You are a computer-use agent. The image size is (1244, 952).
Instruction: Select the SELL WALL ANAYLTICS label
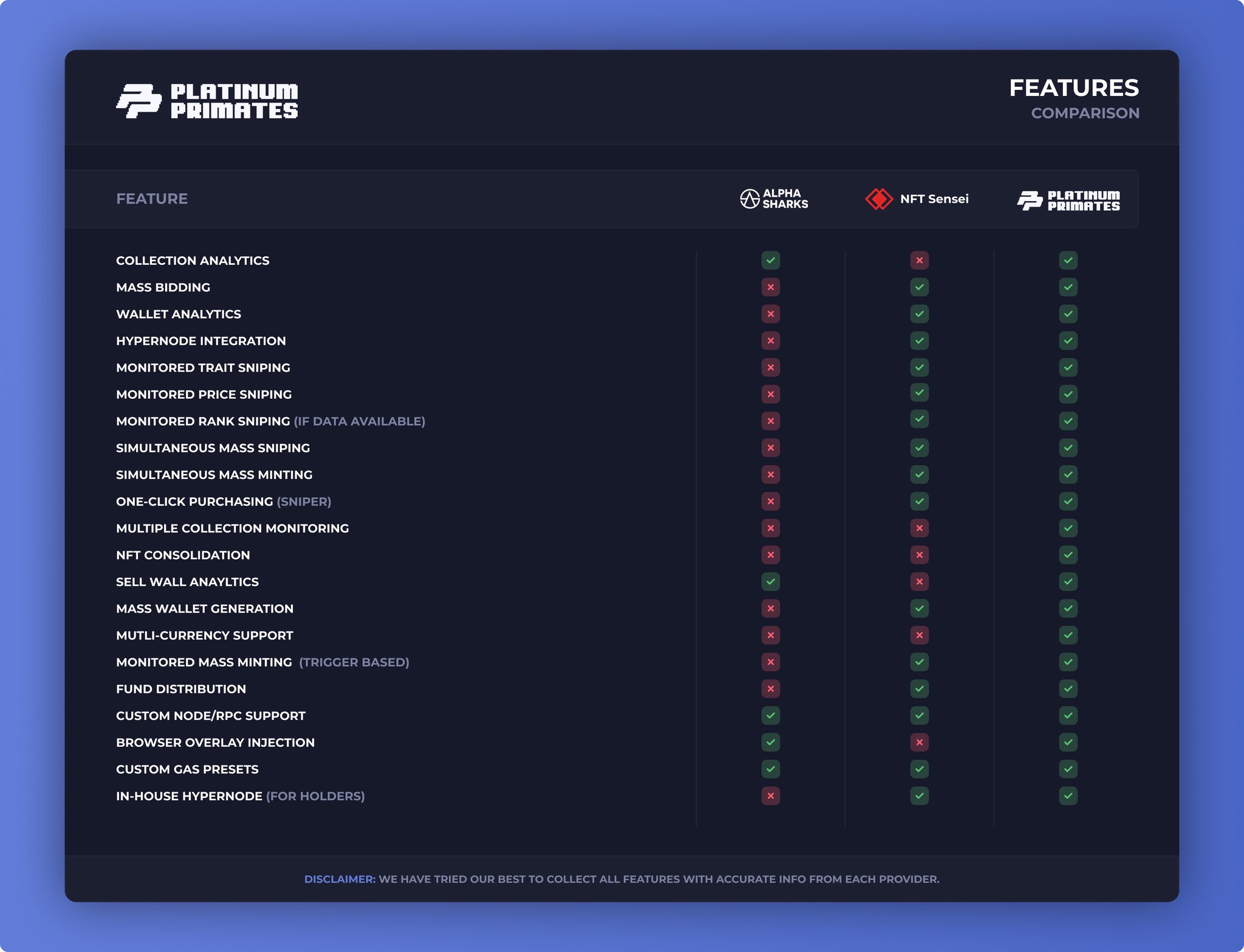pos(187,582)
